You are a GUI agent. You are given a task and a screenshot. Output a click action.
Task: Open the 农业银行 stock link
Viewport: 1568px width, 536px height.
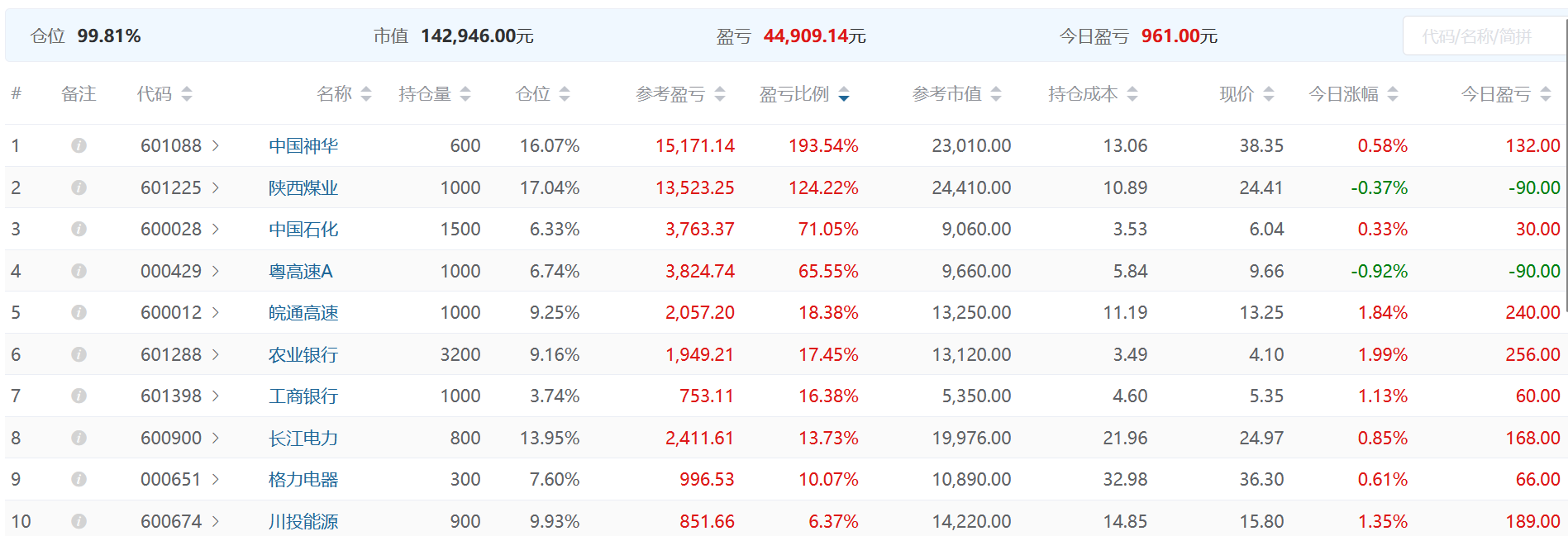click(x=303, y=354)
